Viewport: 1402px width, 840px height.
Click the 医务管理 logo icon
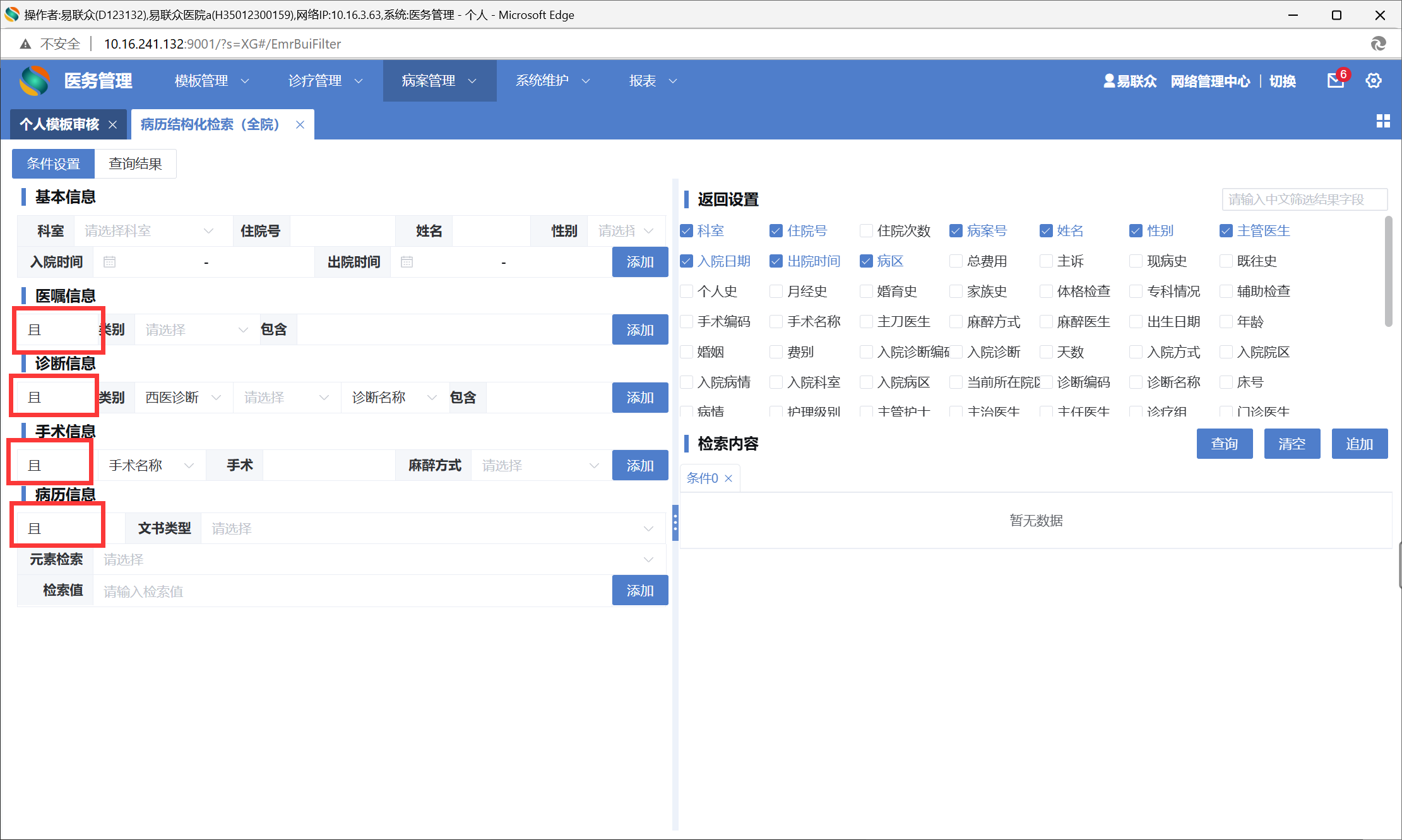tap(35, 81)
